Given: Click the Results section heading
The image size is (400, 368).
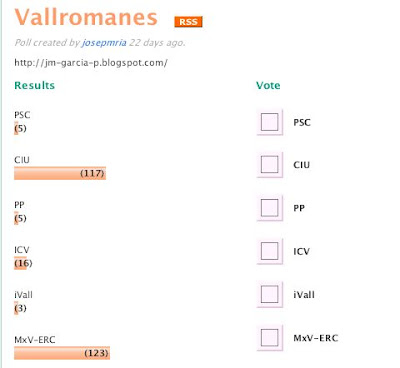Looking at the screenshot, I should coord(35,85).
